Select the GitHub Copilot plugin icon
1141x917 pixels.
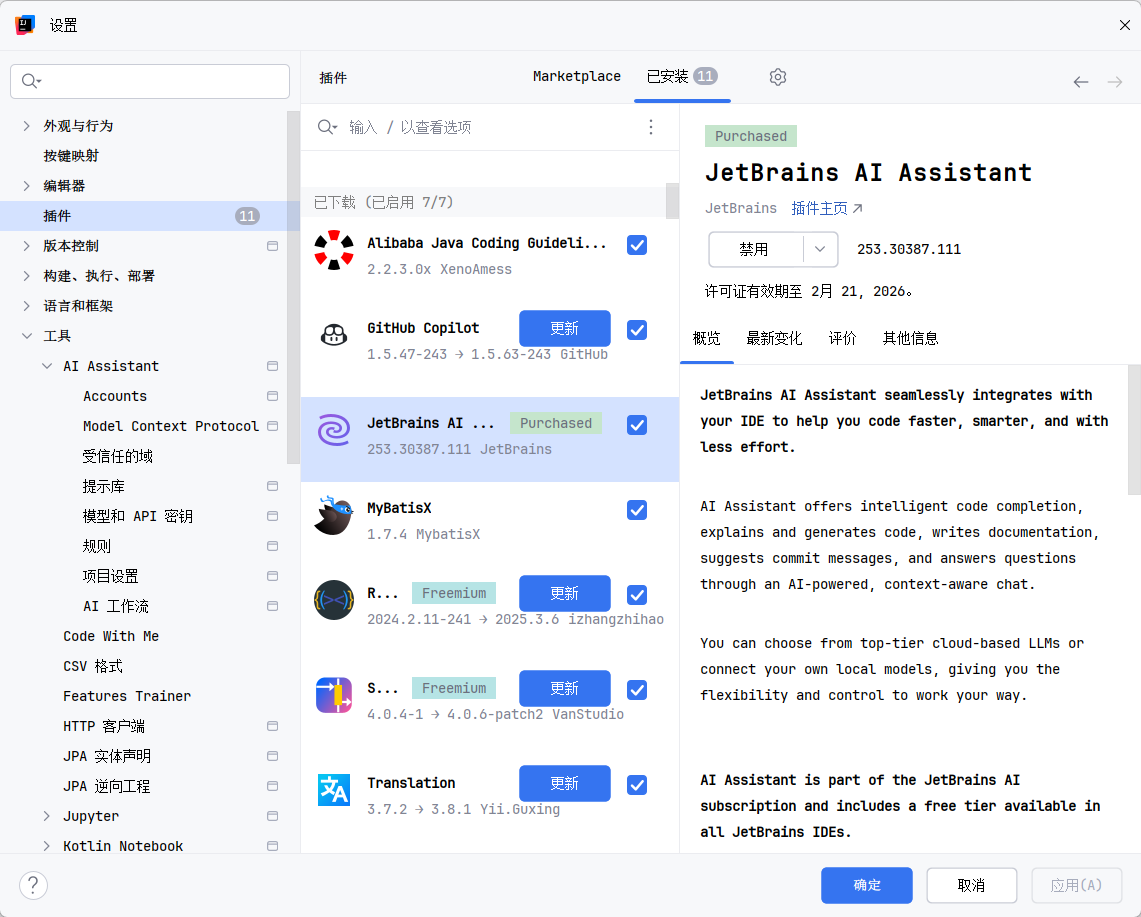click(x=333, y=335)
